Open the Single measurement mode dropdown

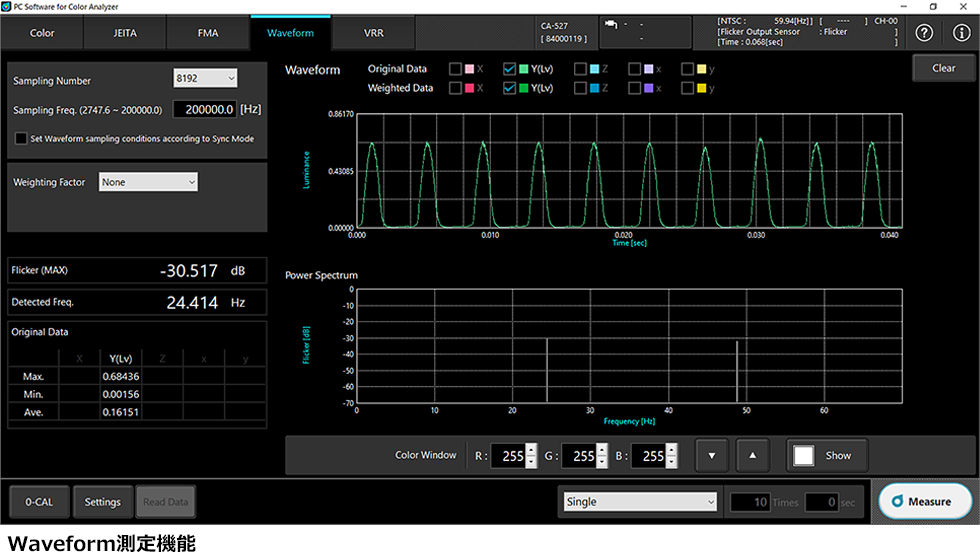pyautogui.click(x=640, y=502)
